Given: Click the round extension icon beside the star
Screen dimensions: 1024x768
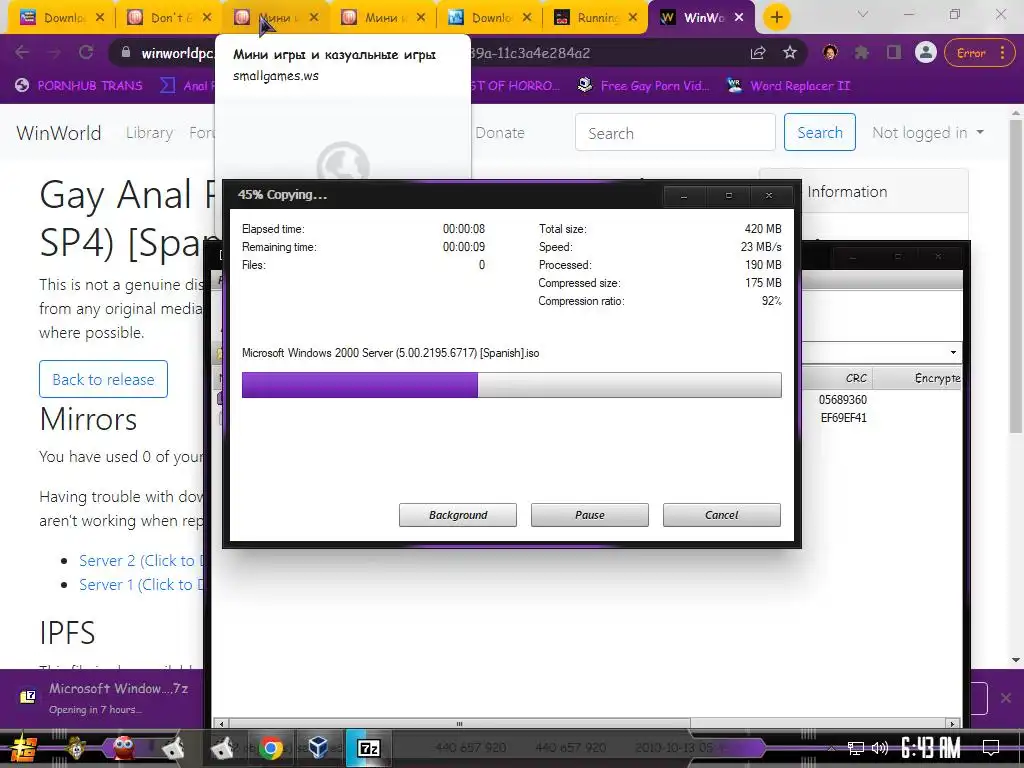Looking at the screenshot, I should [x=830, y=53].
